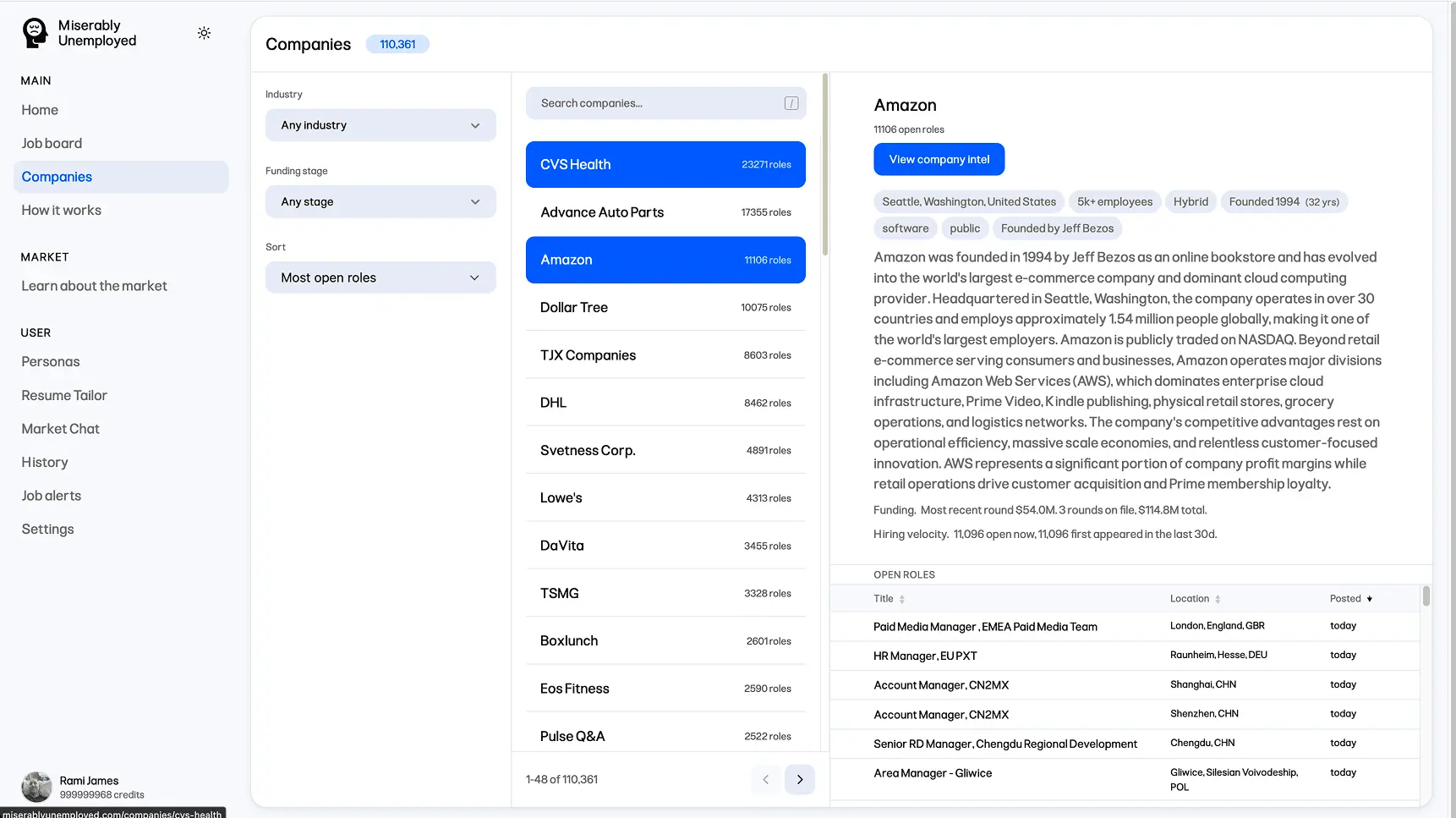The image size is (1456, 818).
Task: Click the Founded by Jeff Bezos tag
Action: point(1057,228)
